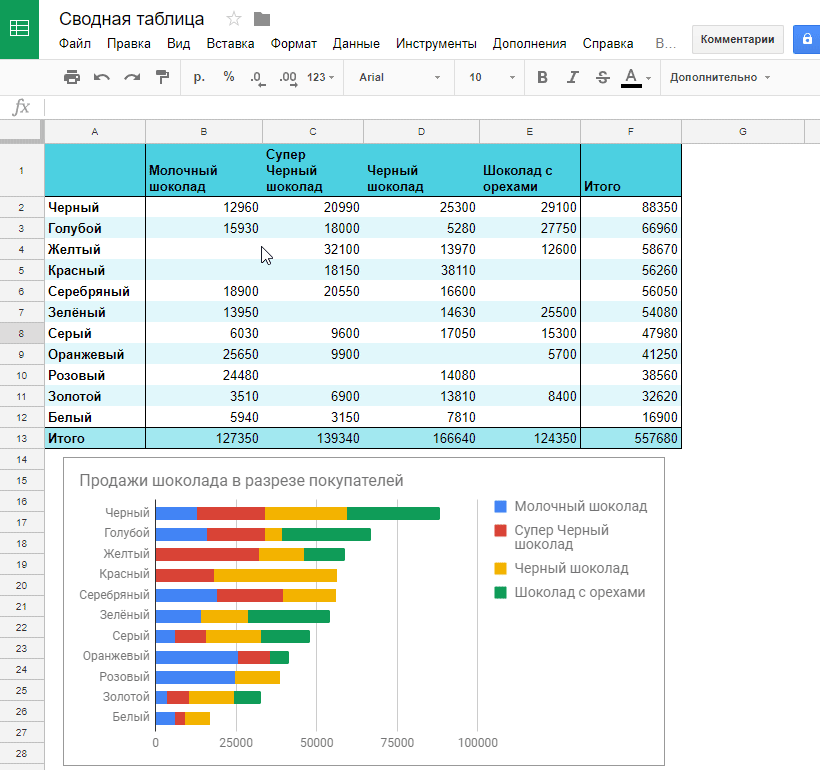Open the Вставка menu
Screen dimensions: 820x770
pos(230,43)
